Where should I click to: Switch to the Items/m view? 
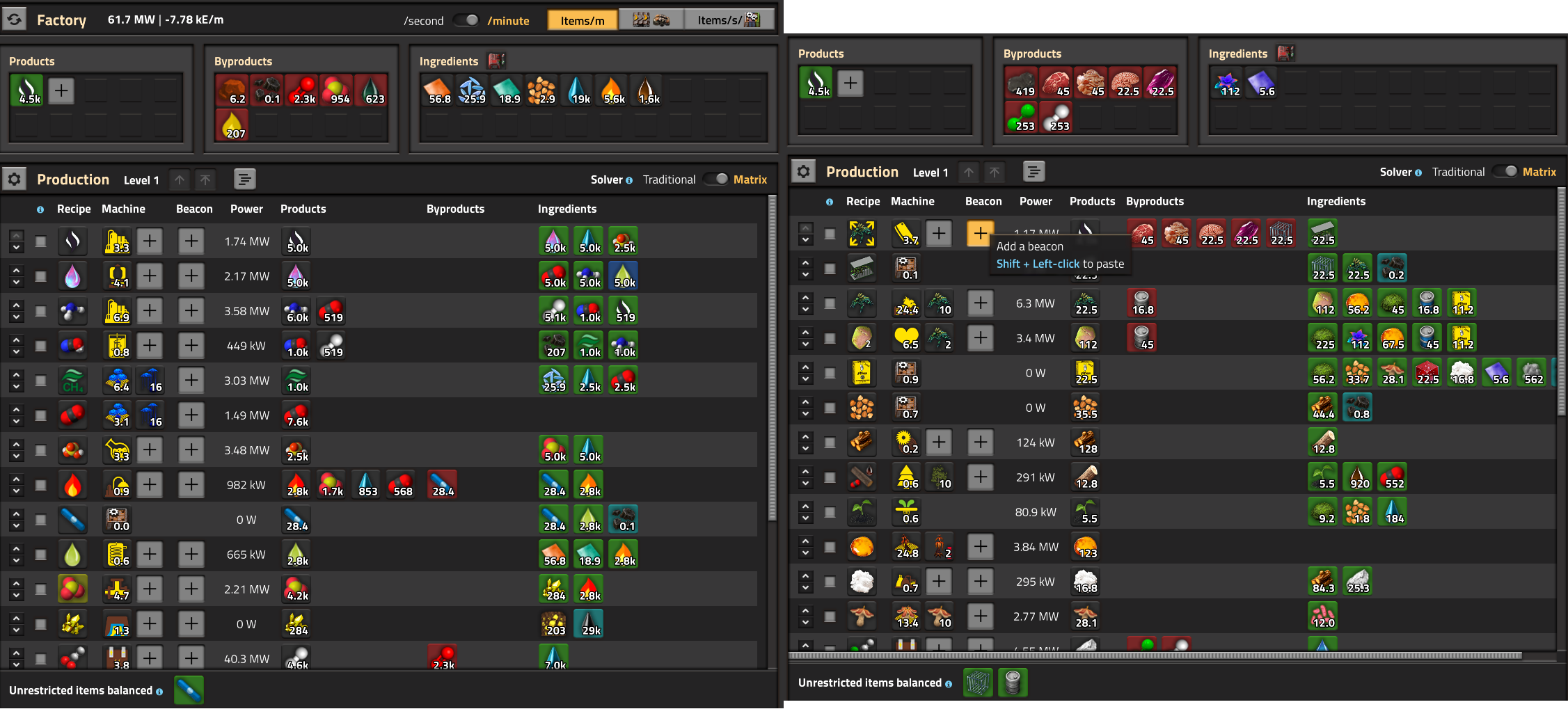pos(583,20)
